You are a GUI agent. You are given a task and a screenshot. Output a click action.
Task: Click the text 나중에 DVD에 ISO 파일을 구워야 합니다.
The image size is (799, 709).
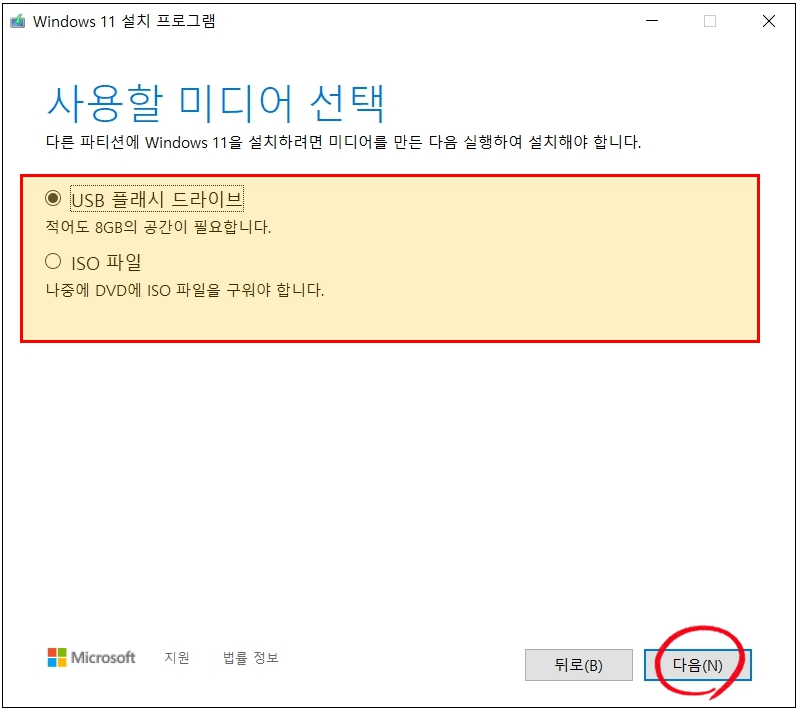184,290
